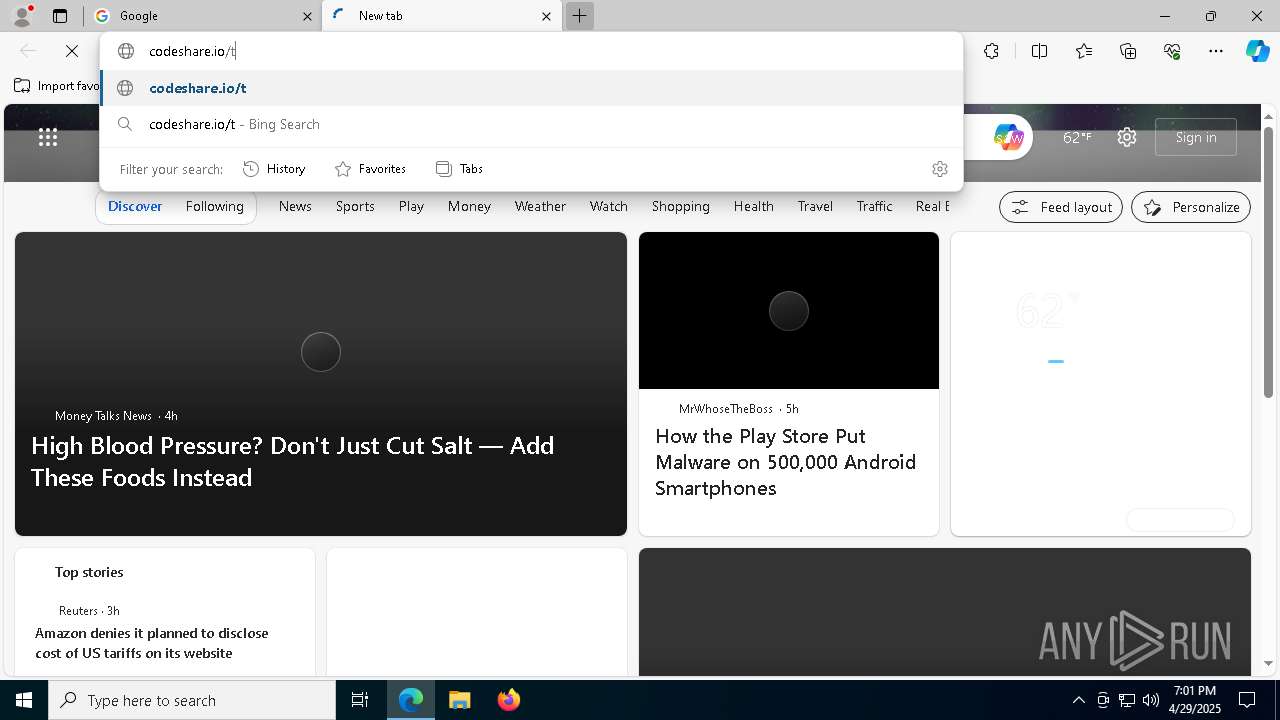Open the Shopping category
The width and height of the screenshot is (1280, 720).
680,206
